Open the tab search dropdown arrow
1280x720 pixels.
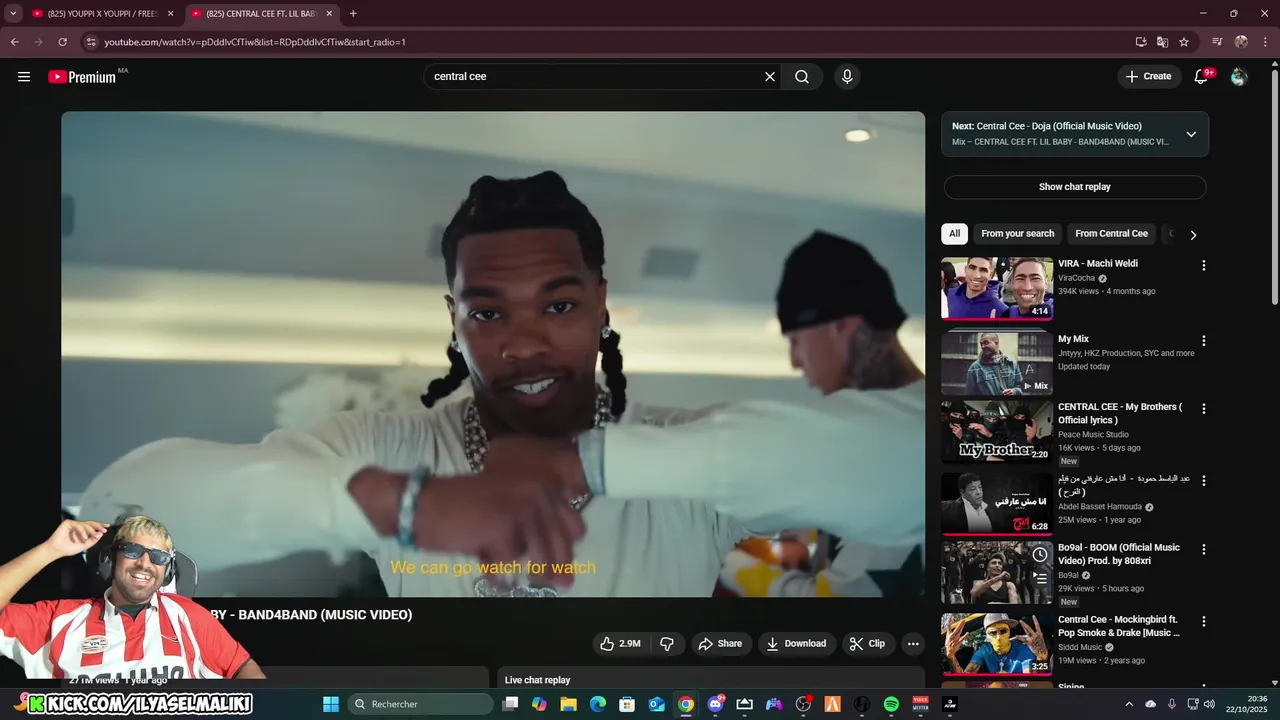coord(13,14)
